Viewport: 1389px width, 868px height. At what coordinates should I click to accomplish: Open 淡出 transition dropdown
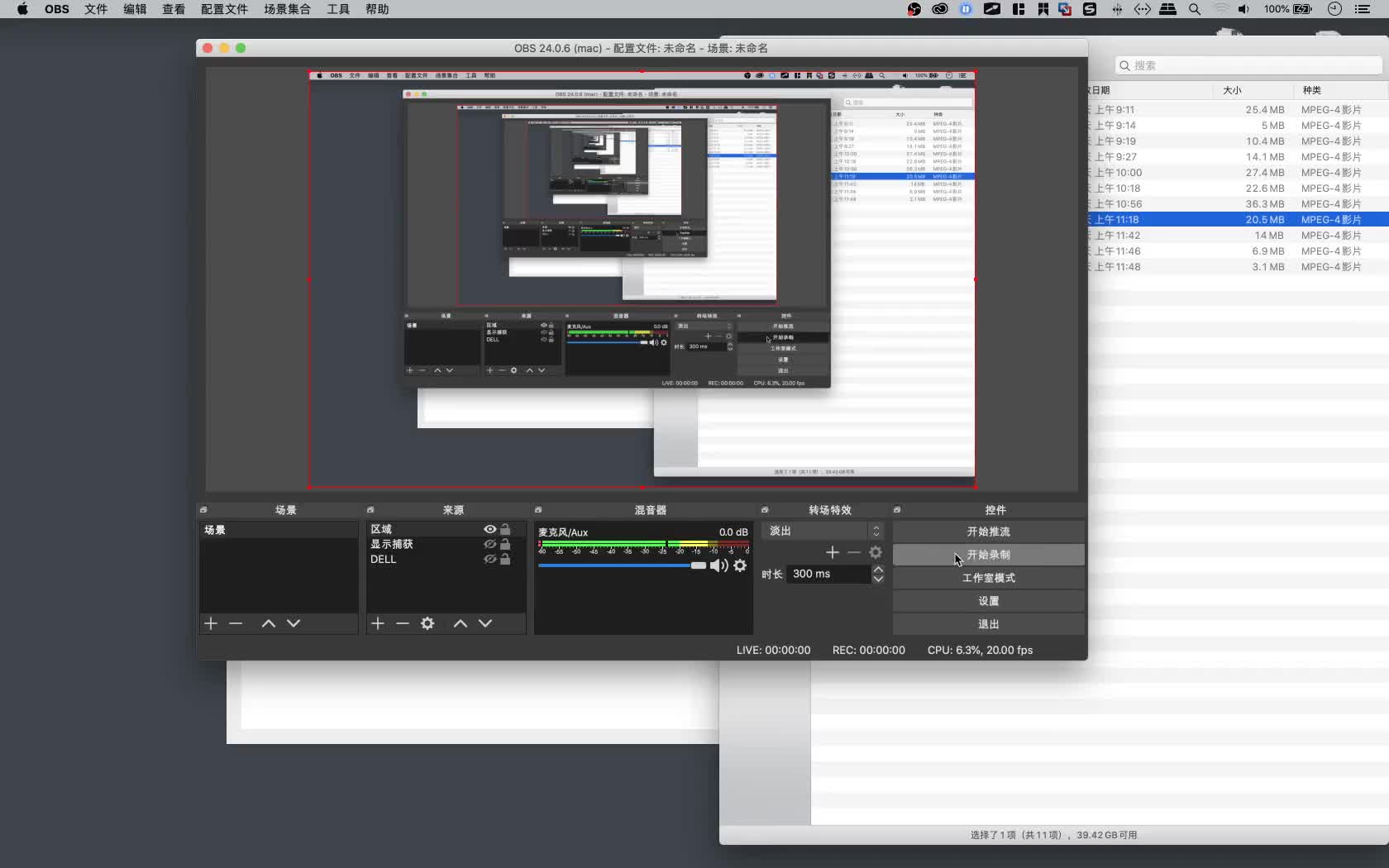[x=823, y=531]
